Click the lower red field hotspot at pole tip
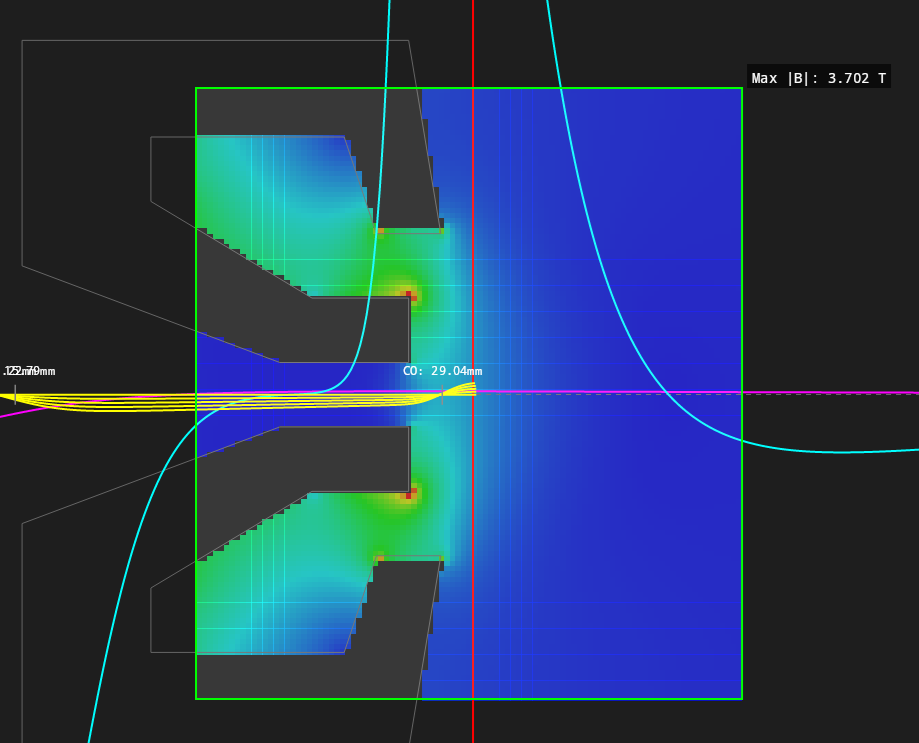 coord(409,492)
